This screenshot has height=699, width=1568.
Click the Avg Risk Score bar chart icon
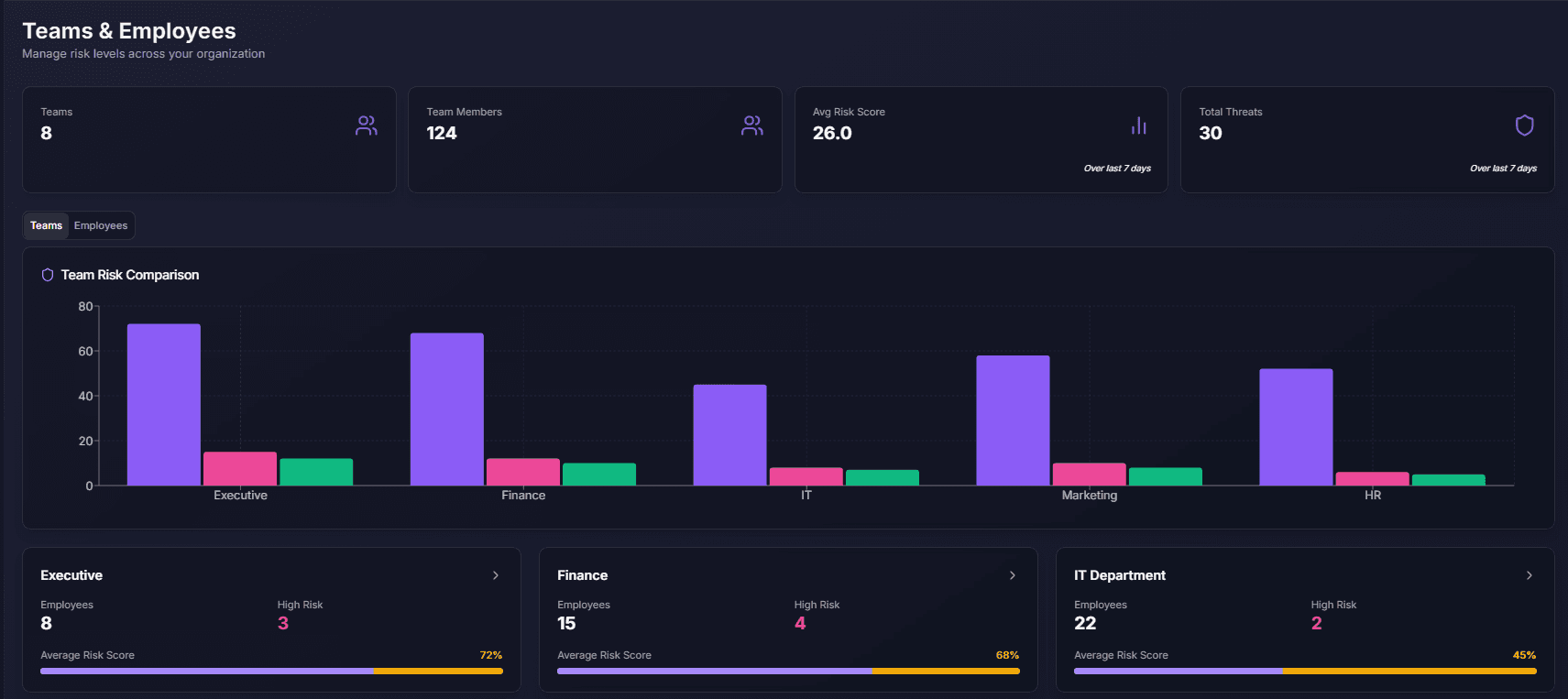[1139, 126]
